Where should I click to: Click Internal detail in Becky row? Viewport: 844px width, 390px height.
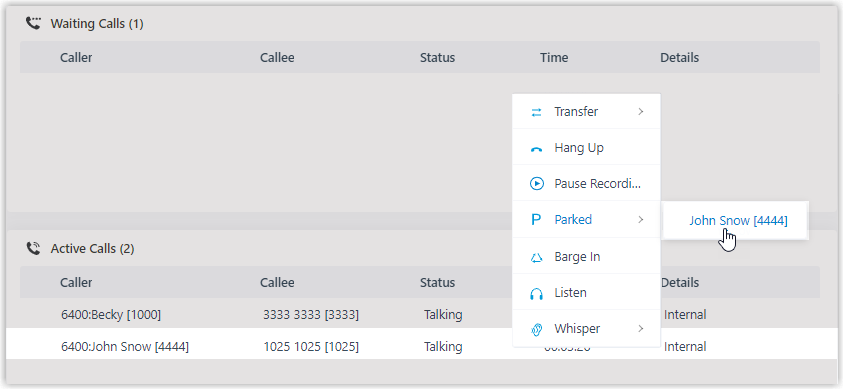[685, 315]
